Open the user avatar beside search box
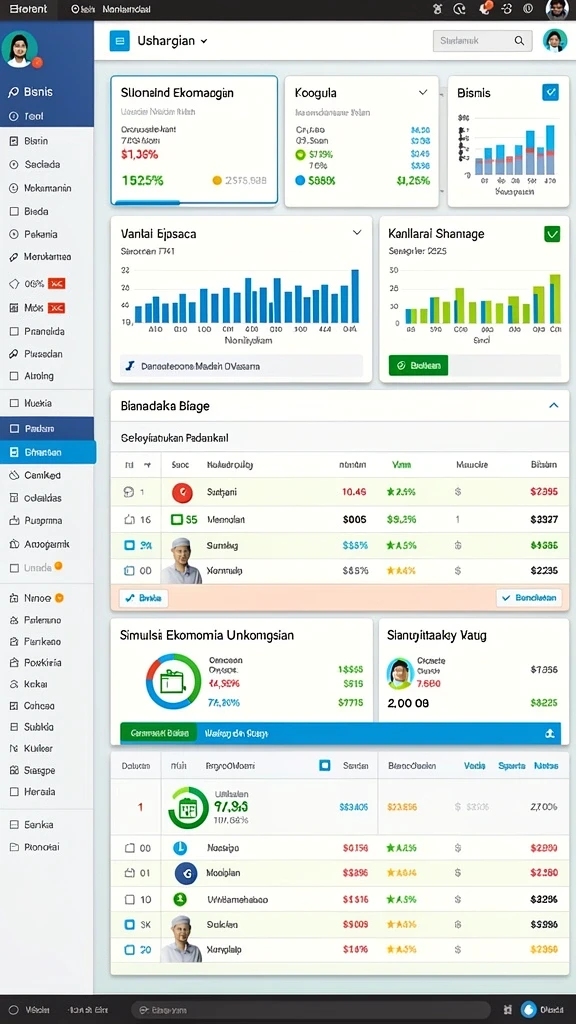Viewport: 576px width, 1024px height. [x=555, y=40]
